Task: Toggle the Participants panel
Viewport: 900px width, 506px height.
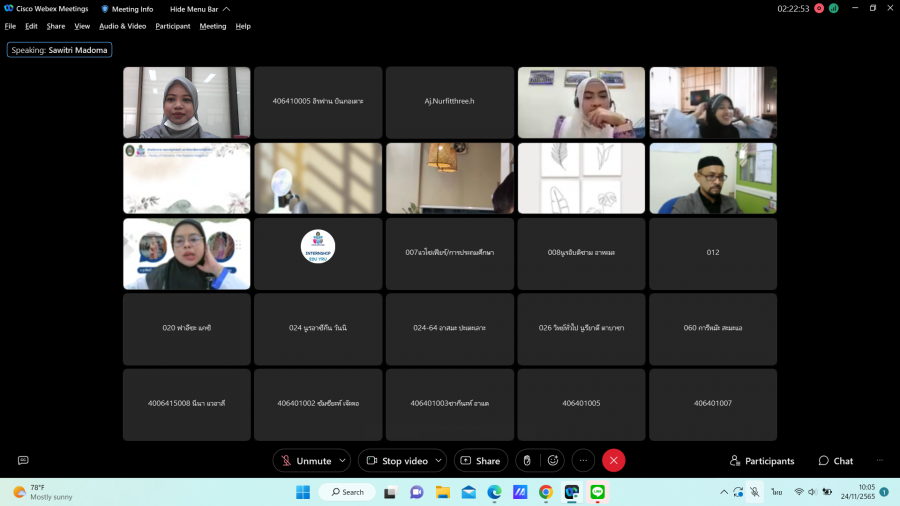Action: click(x=762, y=461)
